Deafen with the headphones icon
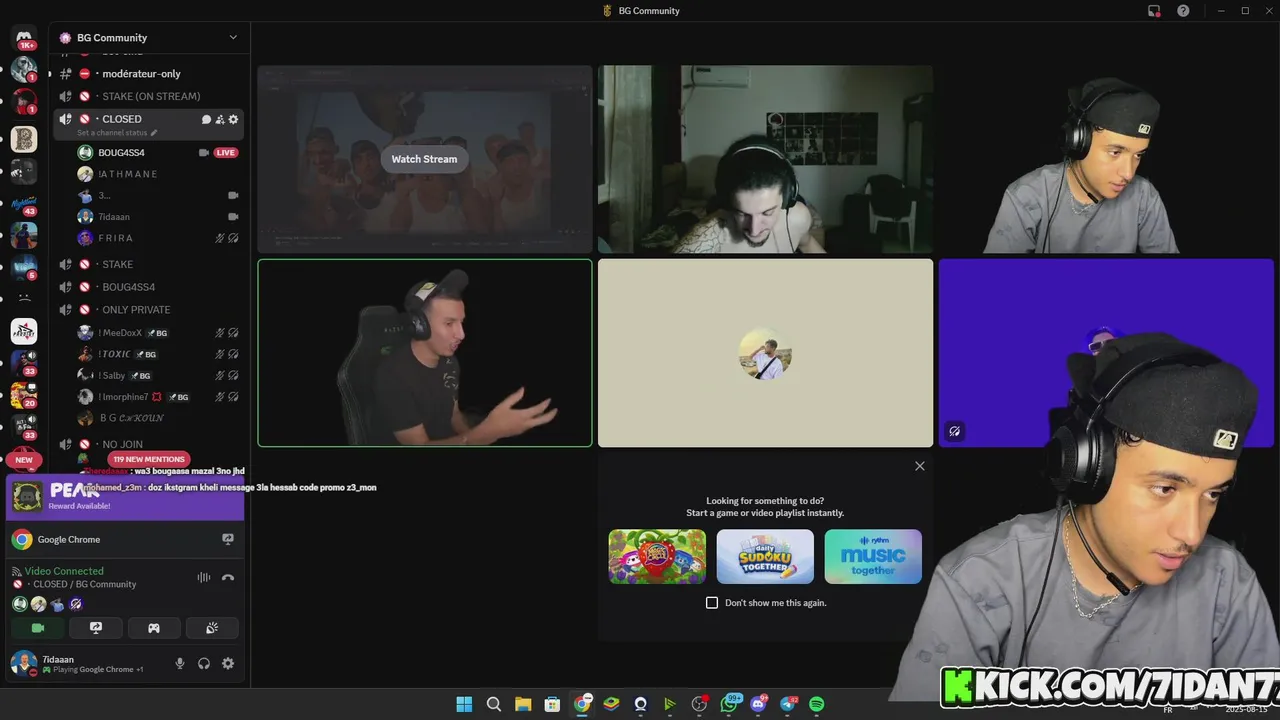 coord(204,663)
